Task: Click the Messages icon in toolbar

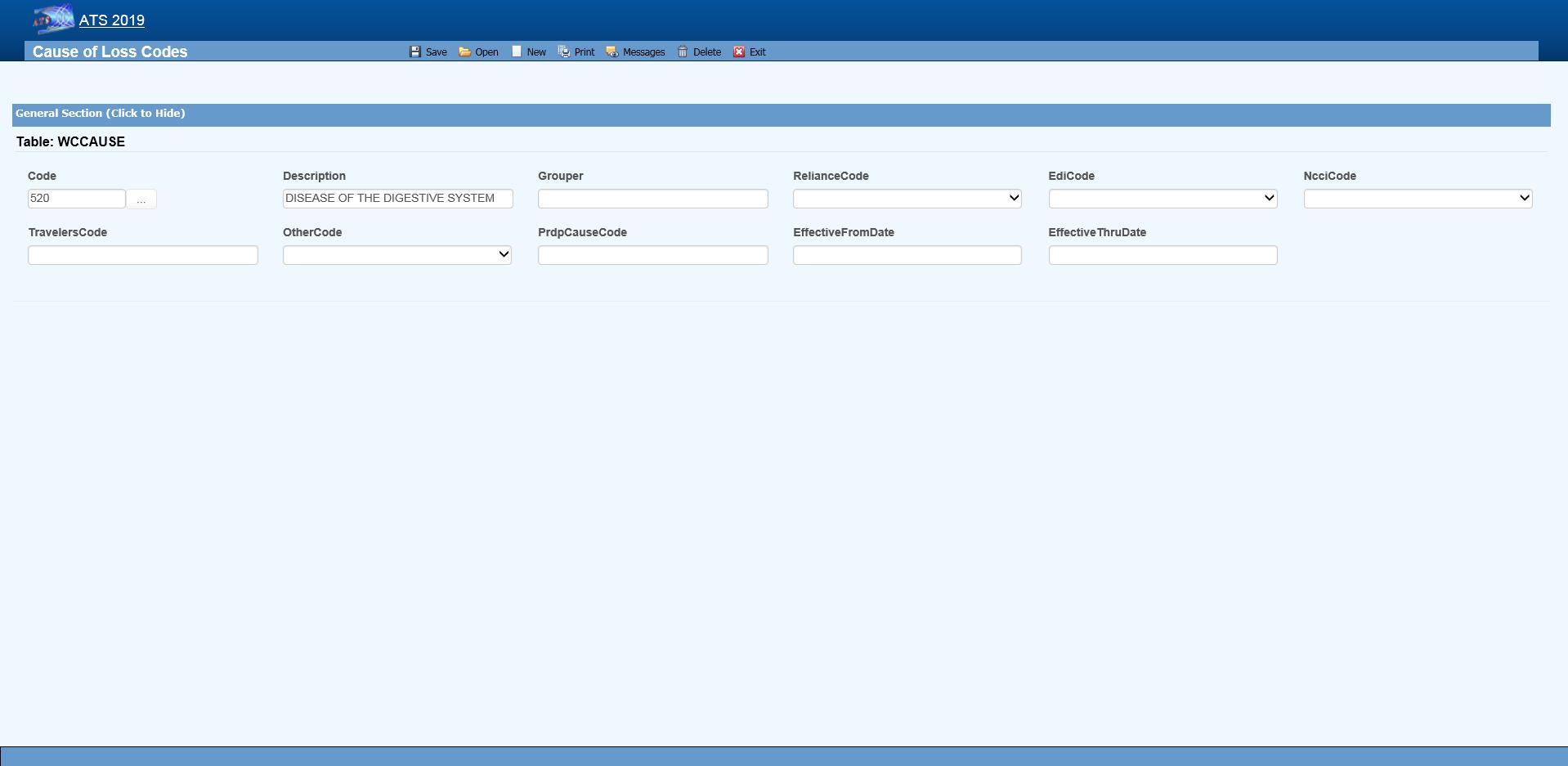Action: coord(612,52)
